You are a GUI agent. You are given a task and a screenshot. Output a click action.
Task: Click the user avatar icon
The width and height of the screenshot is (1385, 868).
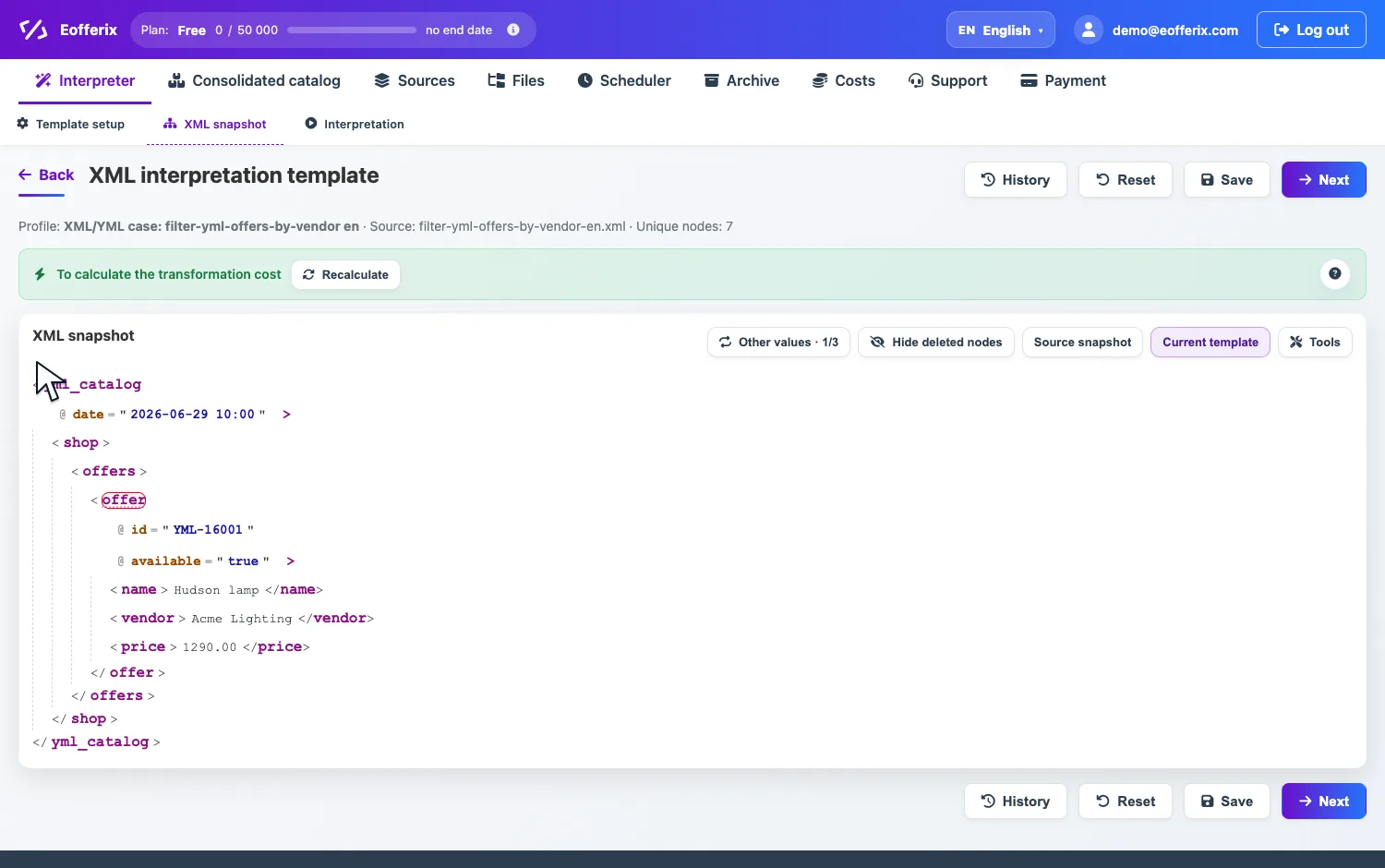pyautogui.click(x=1089, y=30)
